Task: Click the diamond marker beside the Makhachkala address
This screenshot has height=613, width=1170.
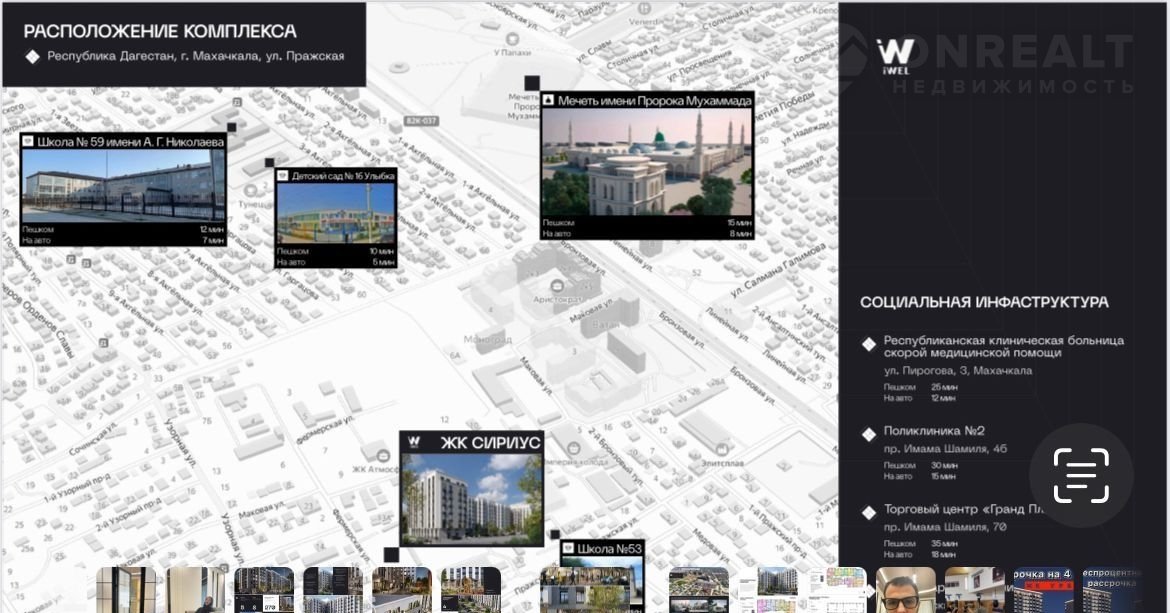Action: click(x=32, y=57)
